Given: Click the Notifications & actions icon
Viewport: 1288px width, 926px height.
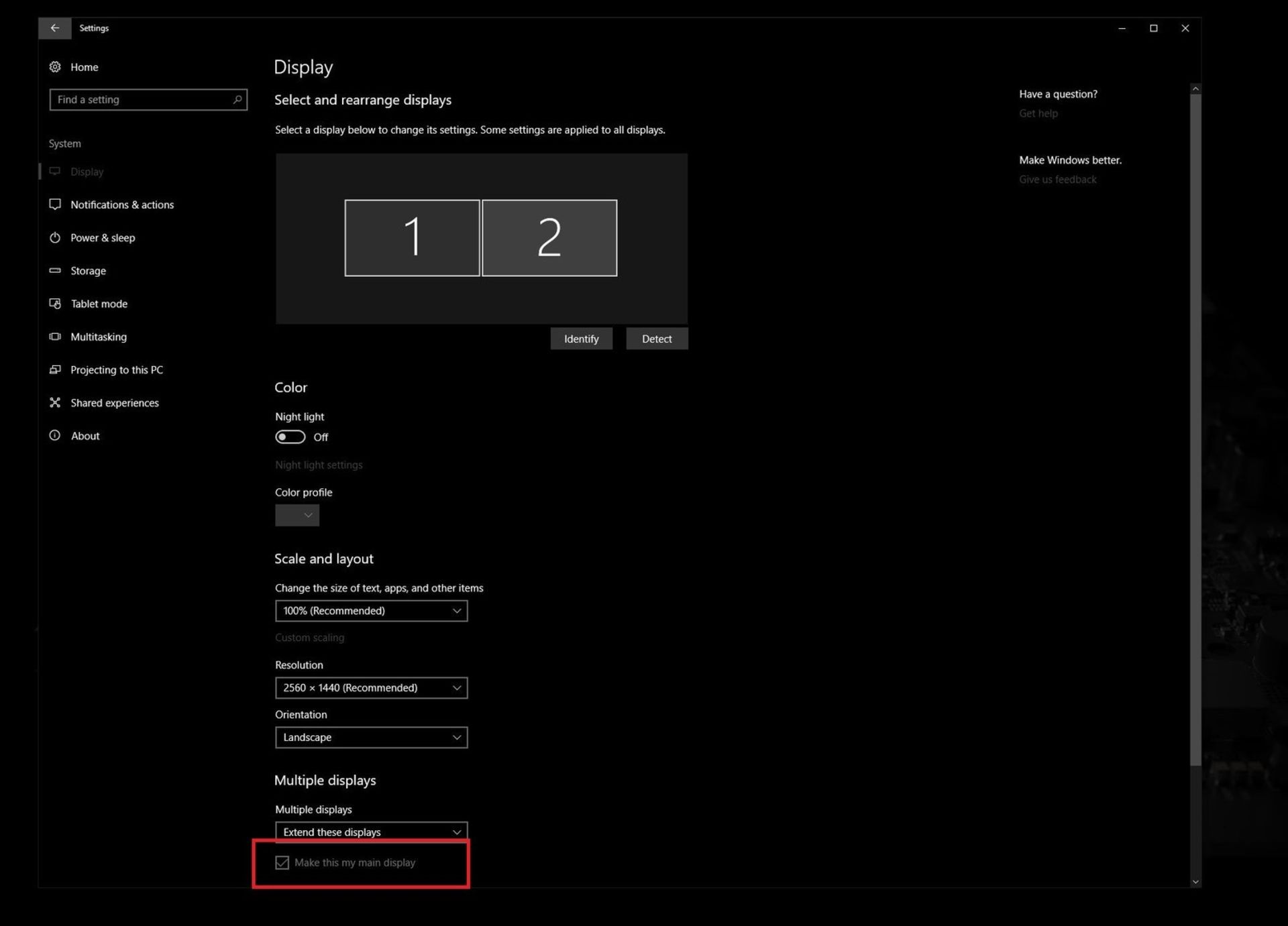Looking at the screenshot, I should [55, 205].
